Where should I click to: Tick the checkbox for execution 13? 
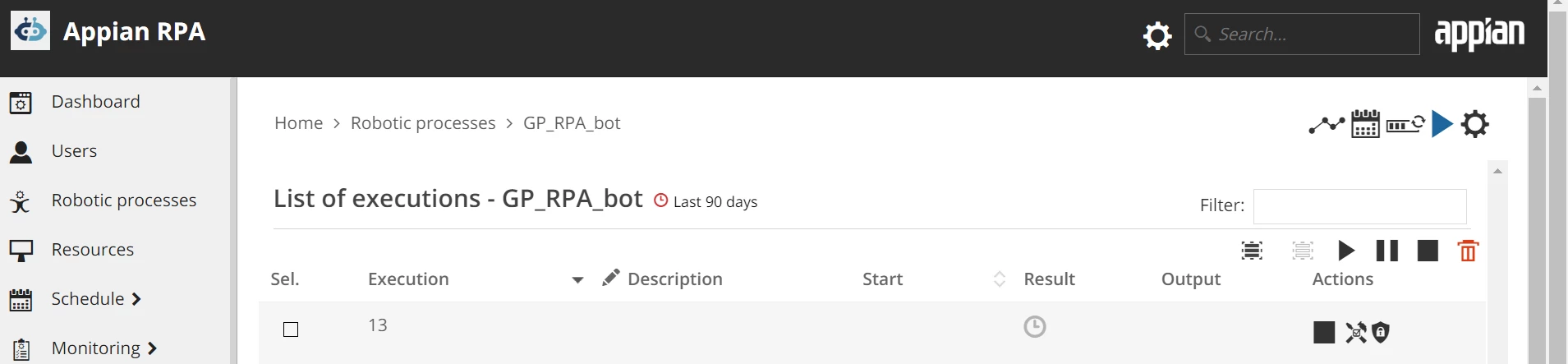coord(291,329)
